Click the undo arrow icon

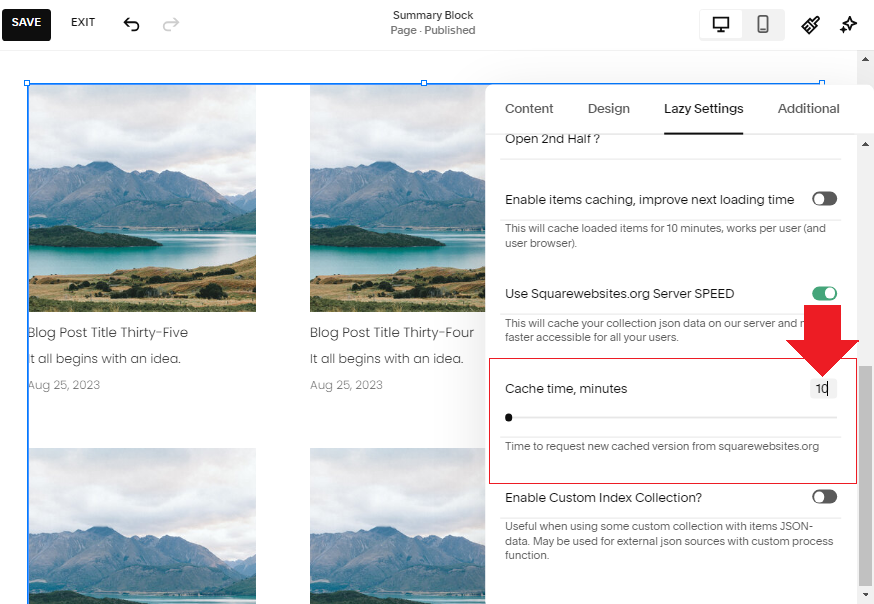pos(131,25)
